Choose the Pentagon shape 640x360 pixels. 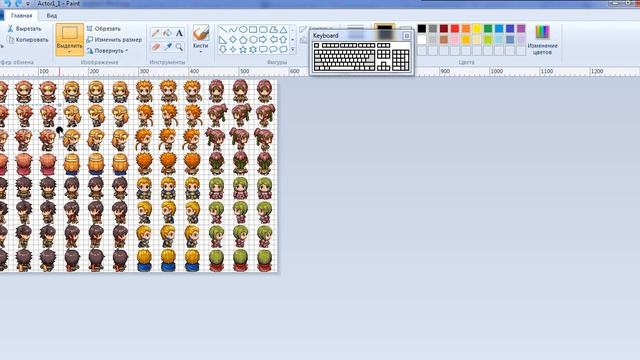(243, 40)
